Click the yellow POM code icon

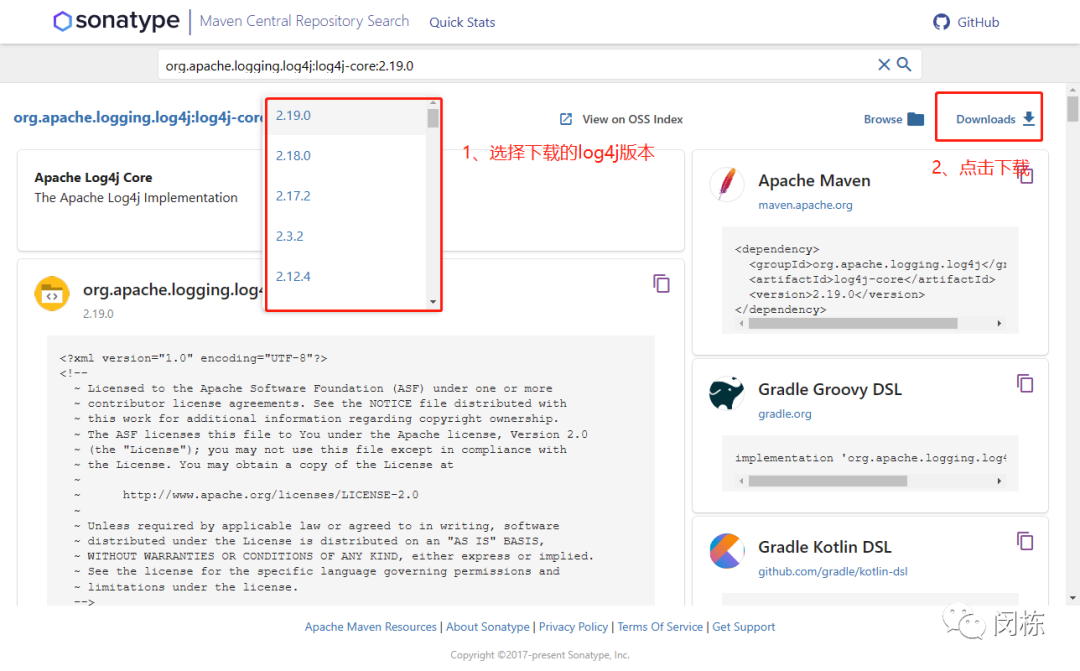click(x=52, y=294)
